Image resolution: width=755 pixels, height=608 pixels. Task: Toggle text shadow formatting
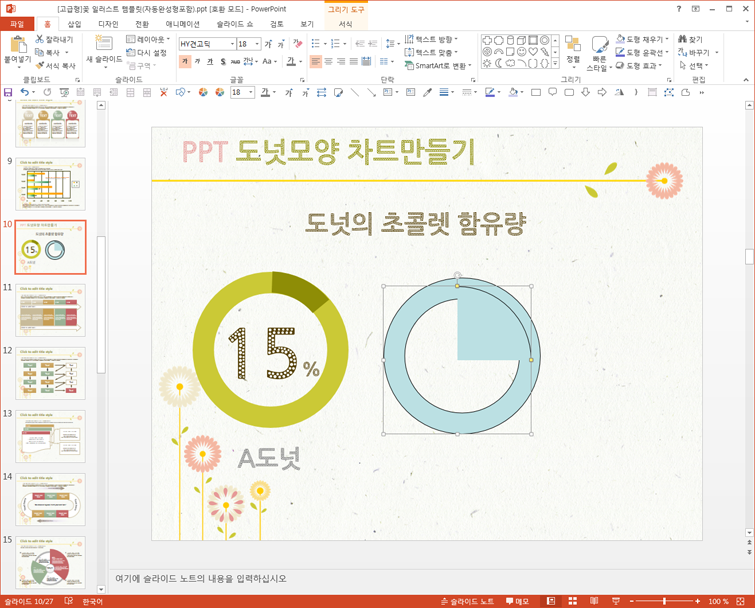click(222, 61)
